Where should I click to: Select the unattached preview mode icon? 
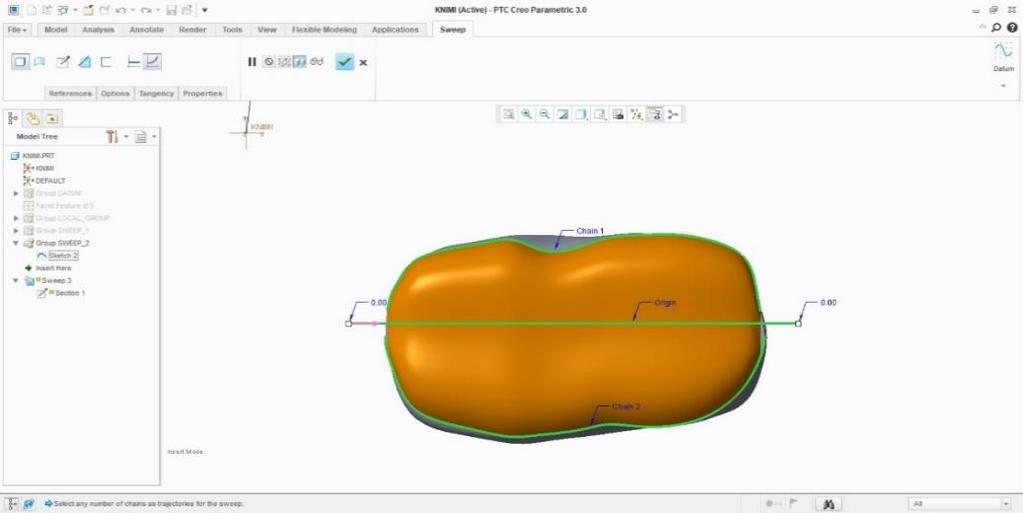click(284, 62)
